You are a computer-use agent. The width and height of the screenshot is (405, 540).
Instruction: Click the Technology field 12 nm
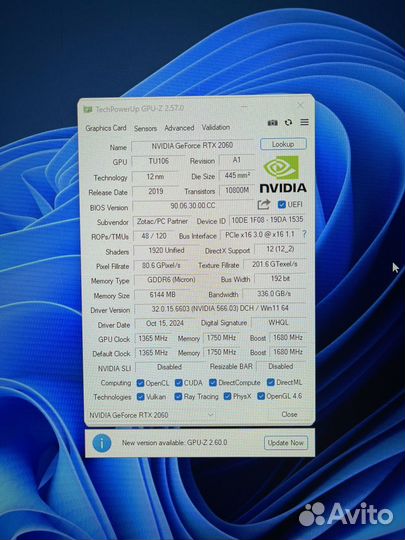(155, 177)
